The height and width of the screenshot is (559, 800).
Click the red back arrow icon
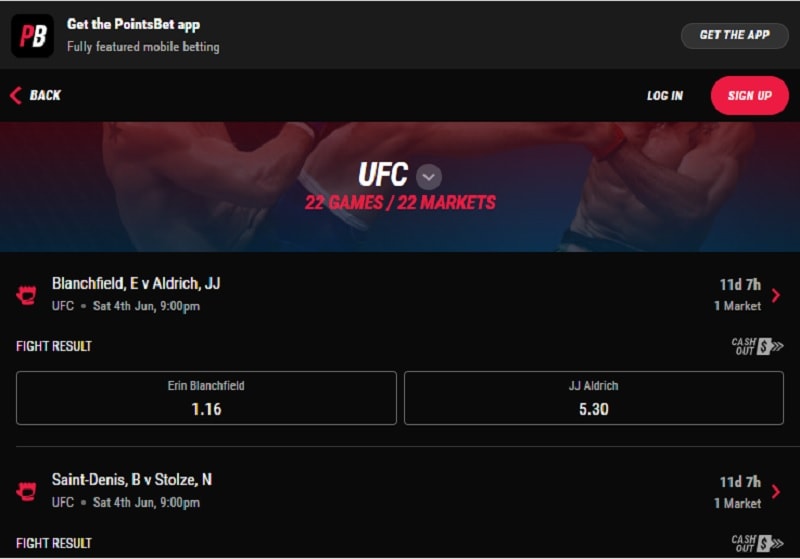point(16,95)
